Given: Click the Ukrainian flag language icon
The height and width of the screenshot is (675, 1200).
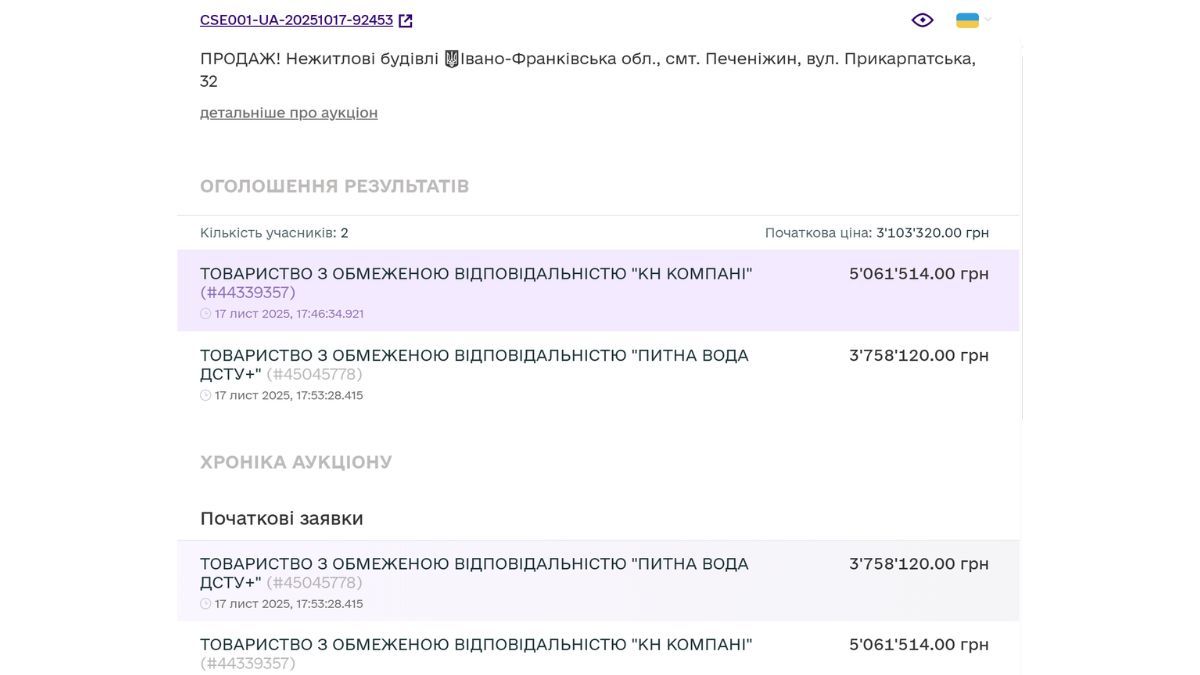Looking at the screenshot, I should click(x=965, y=18).
